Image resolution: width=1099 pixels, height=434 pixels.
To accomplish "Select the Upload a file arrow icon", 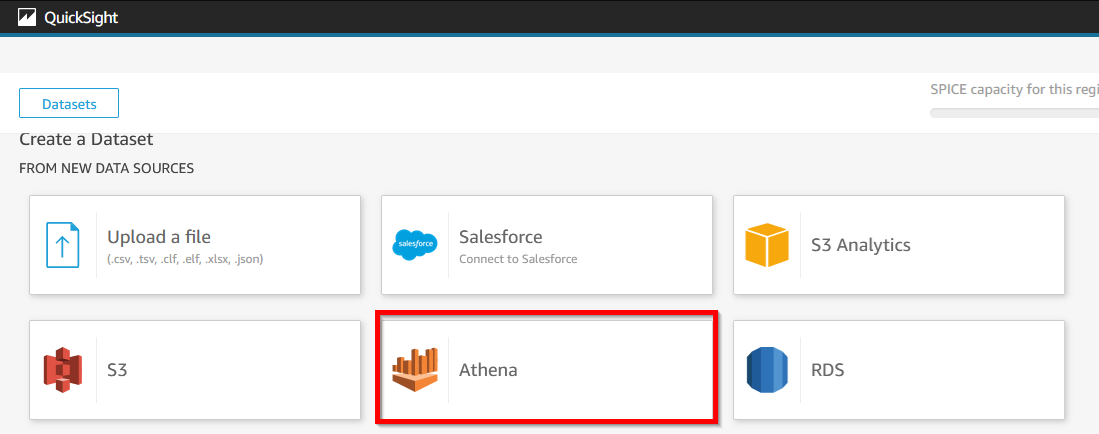I will pos(62,245).
